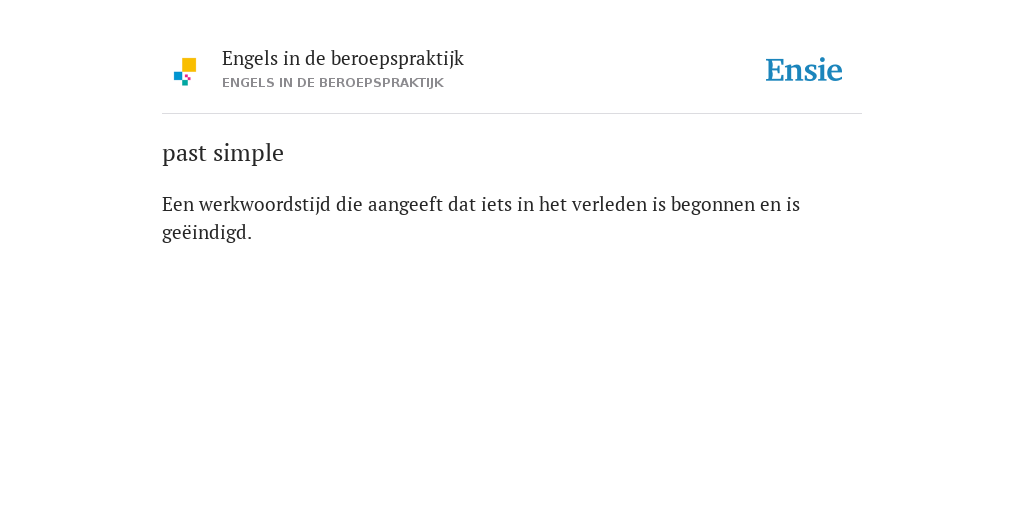This screenshot has width=1024, height=512.
Task: Click 'beroepspraktijk' in the top title
Action: tap(397, 59)
